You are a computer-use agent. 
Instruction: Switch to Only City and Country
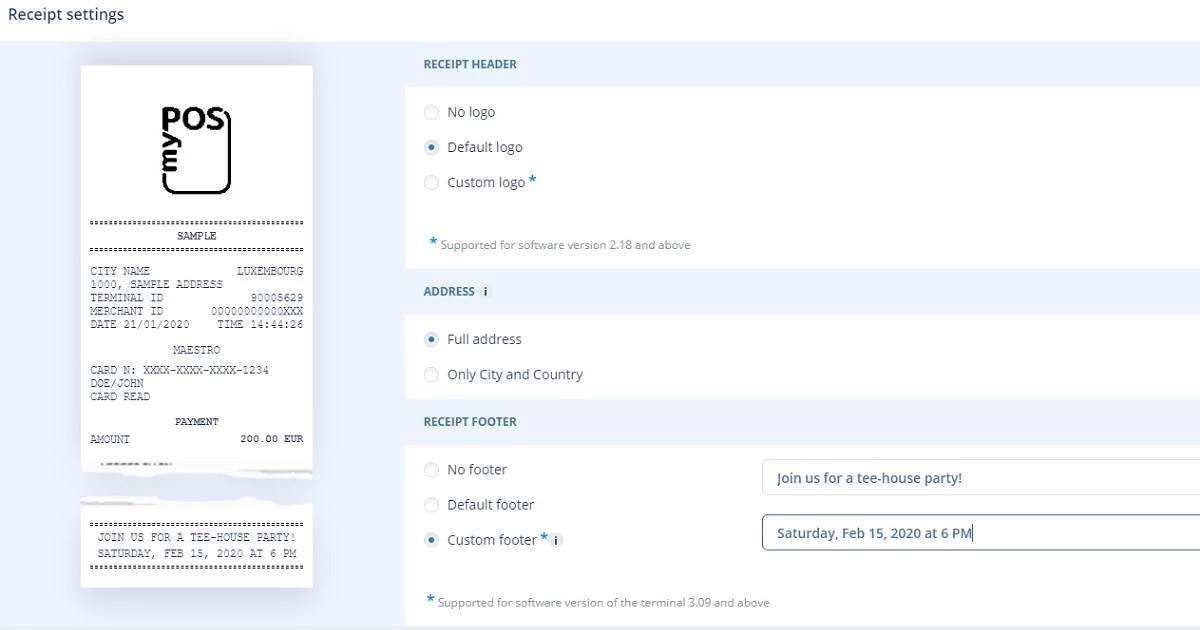[431, 374]
